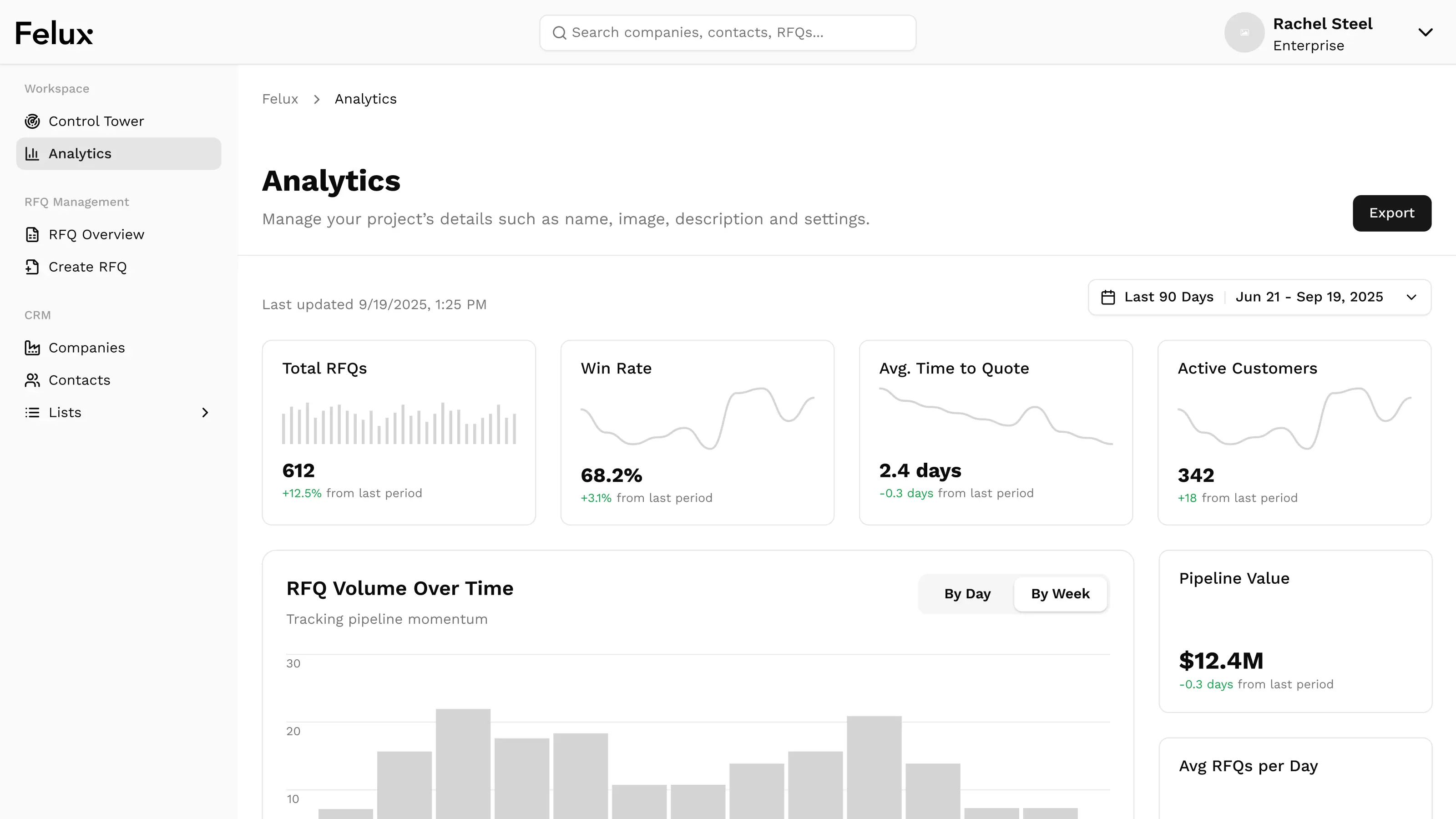1456x819 pixels.
Task: Go to Control Tower in sidebar
Action: tap(96, 121)
